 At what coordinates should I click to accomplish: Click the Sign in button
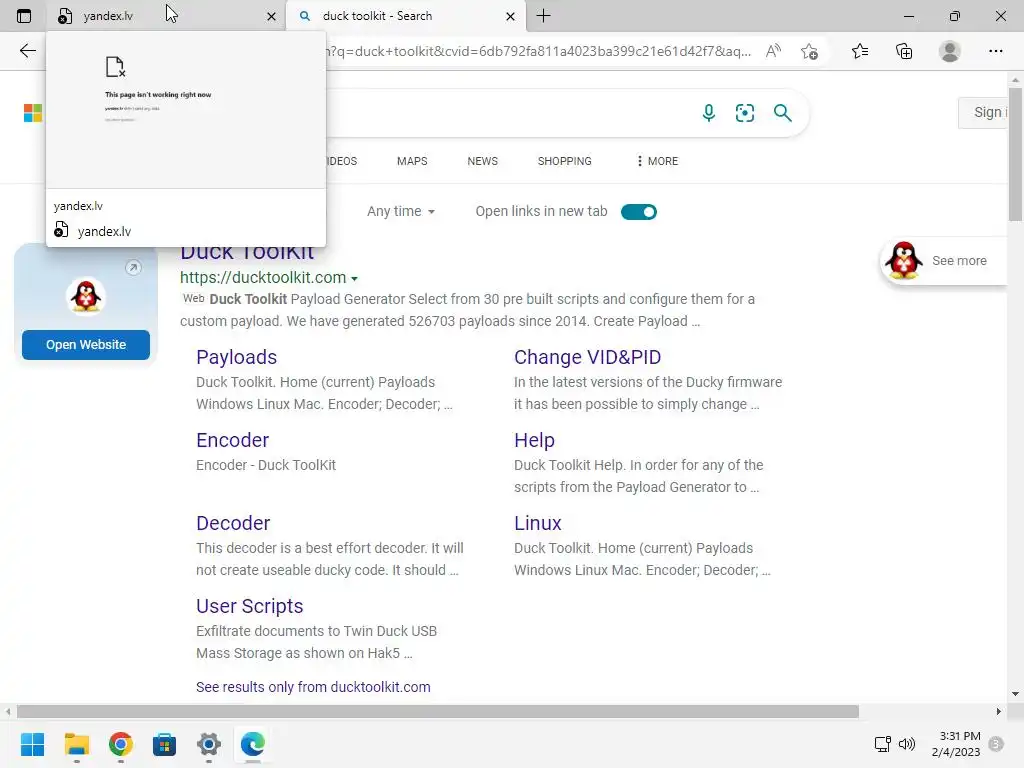coord(984,112)
